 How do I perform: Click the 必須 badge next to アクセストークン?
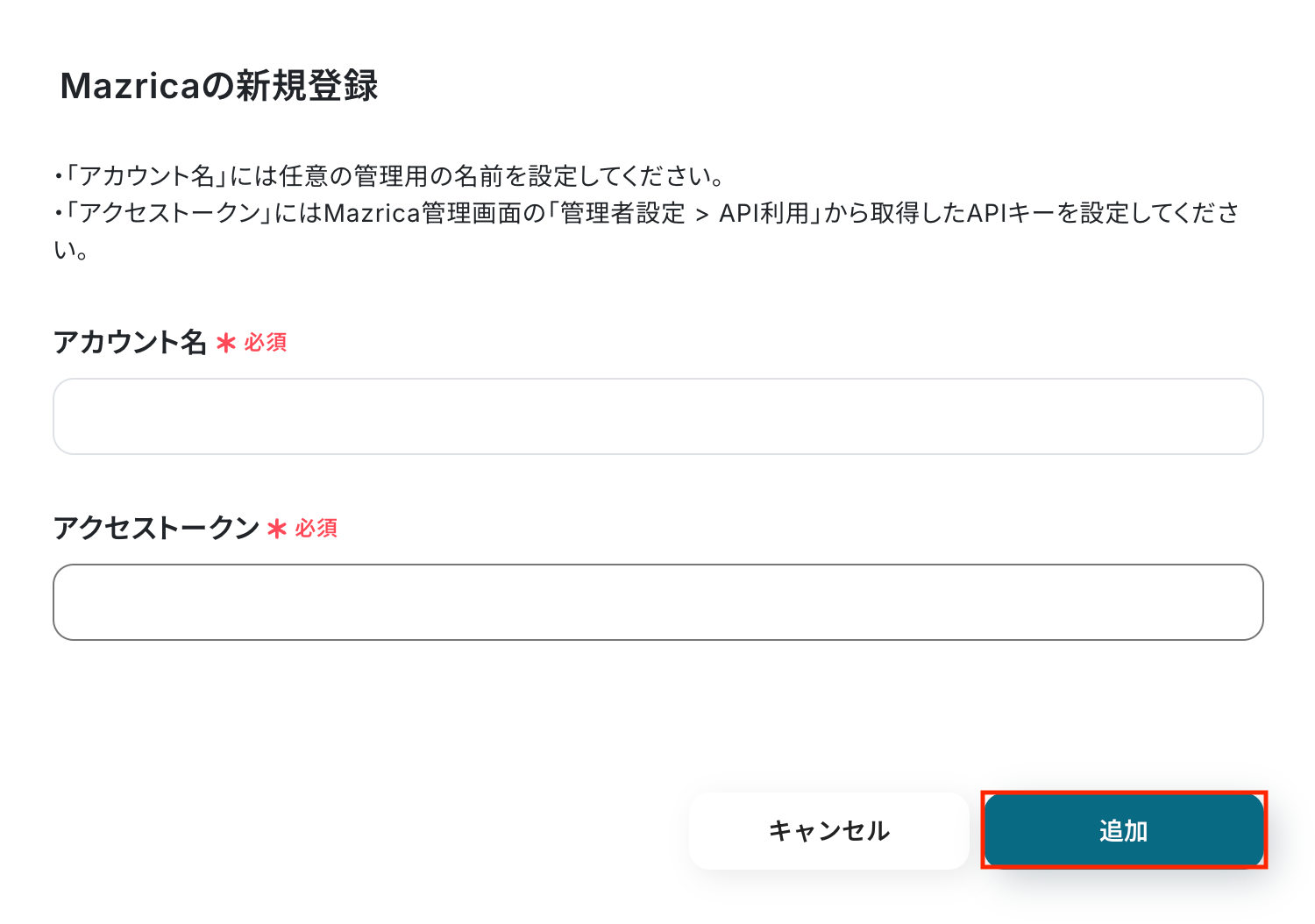point(316,529)
